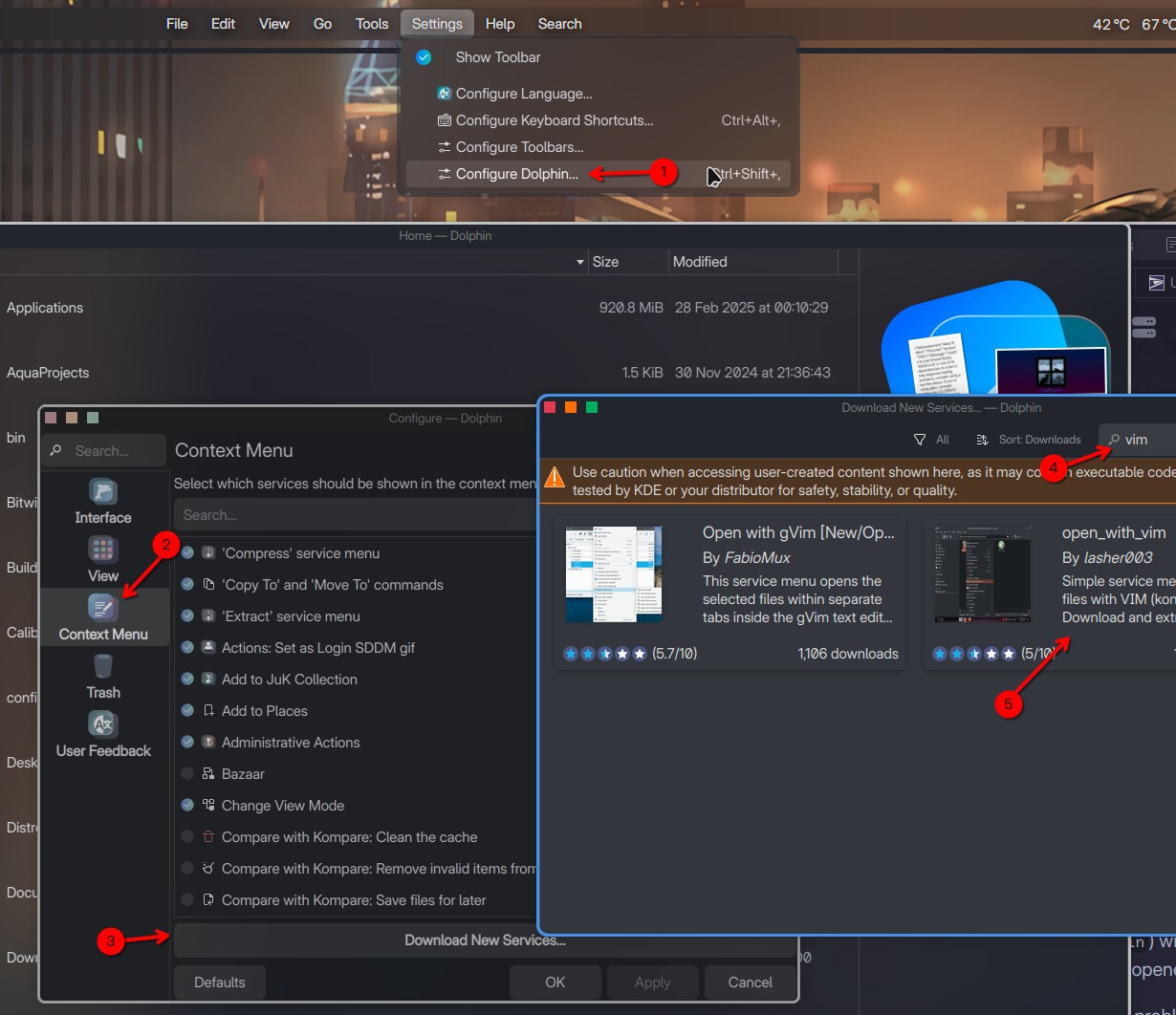The image size is (1176, 1015).
Task: Click the Configure dialog sidebar search field
Action: 104,451
